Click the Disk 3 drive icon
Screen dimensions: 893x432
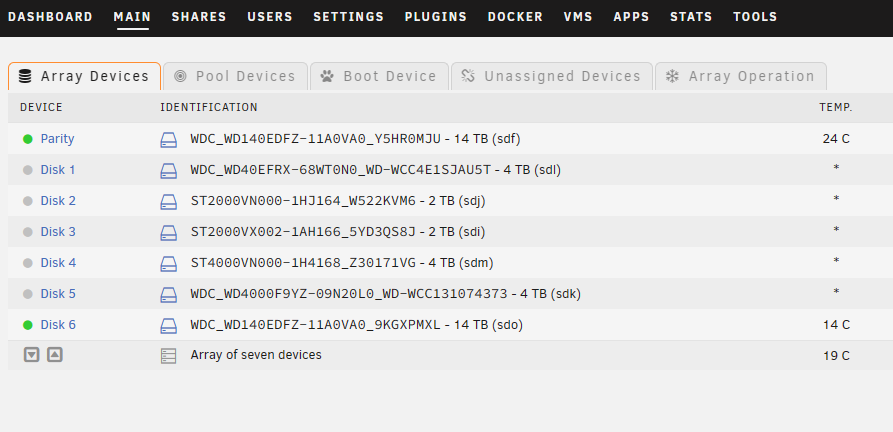[x=169, y=232]
